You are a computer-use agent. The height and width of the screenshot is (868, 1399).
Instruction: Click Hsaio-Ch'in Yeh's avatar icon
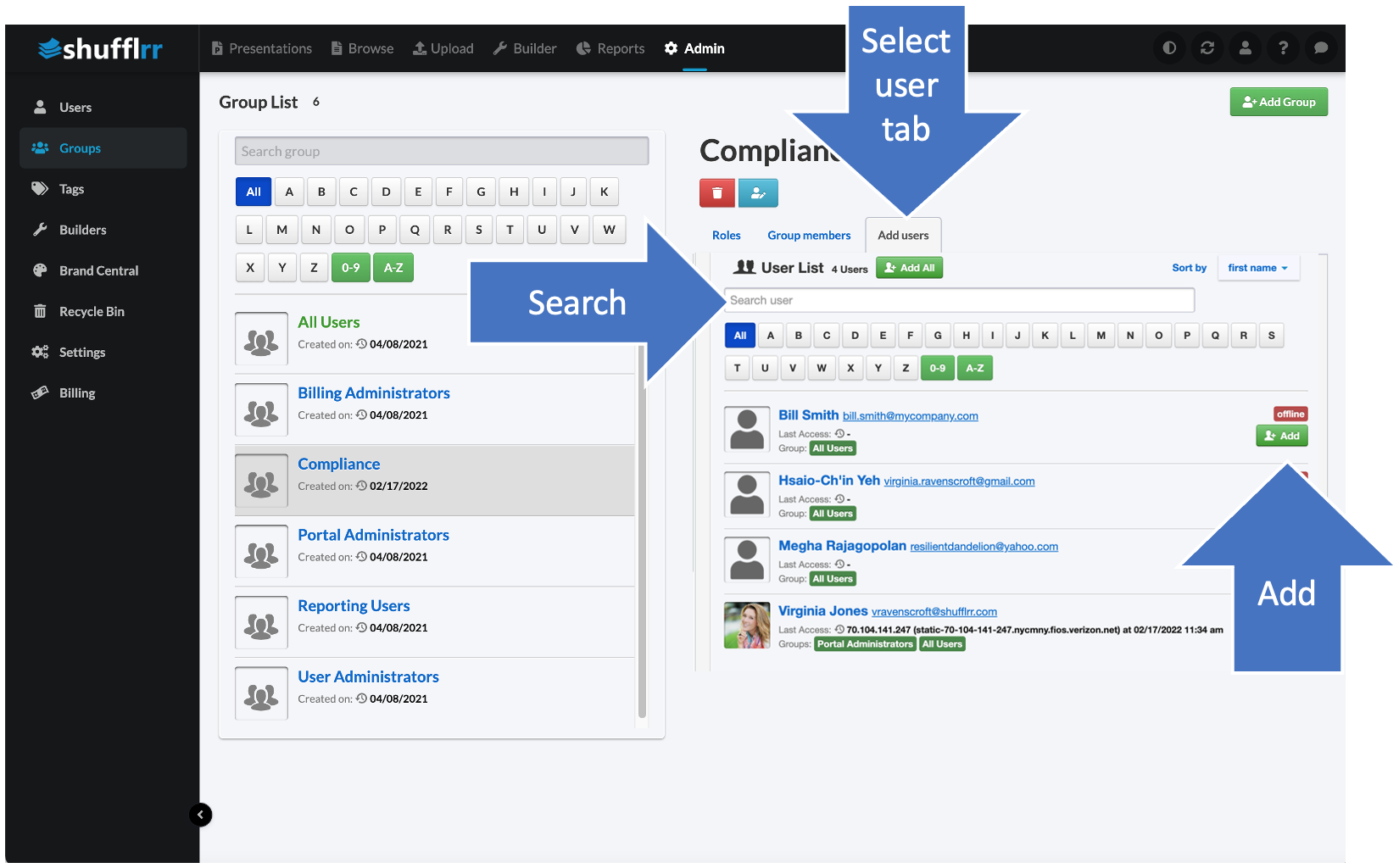tap(747, 494)
